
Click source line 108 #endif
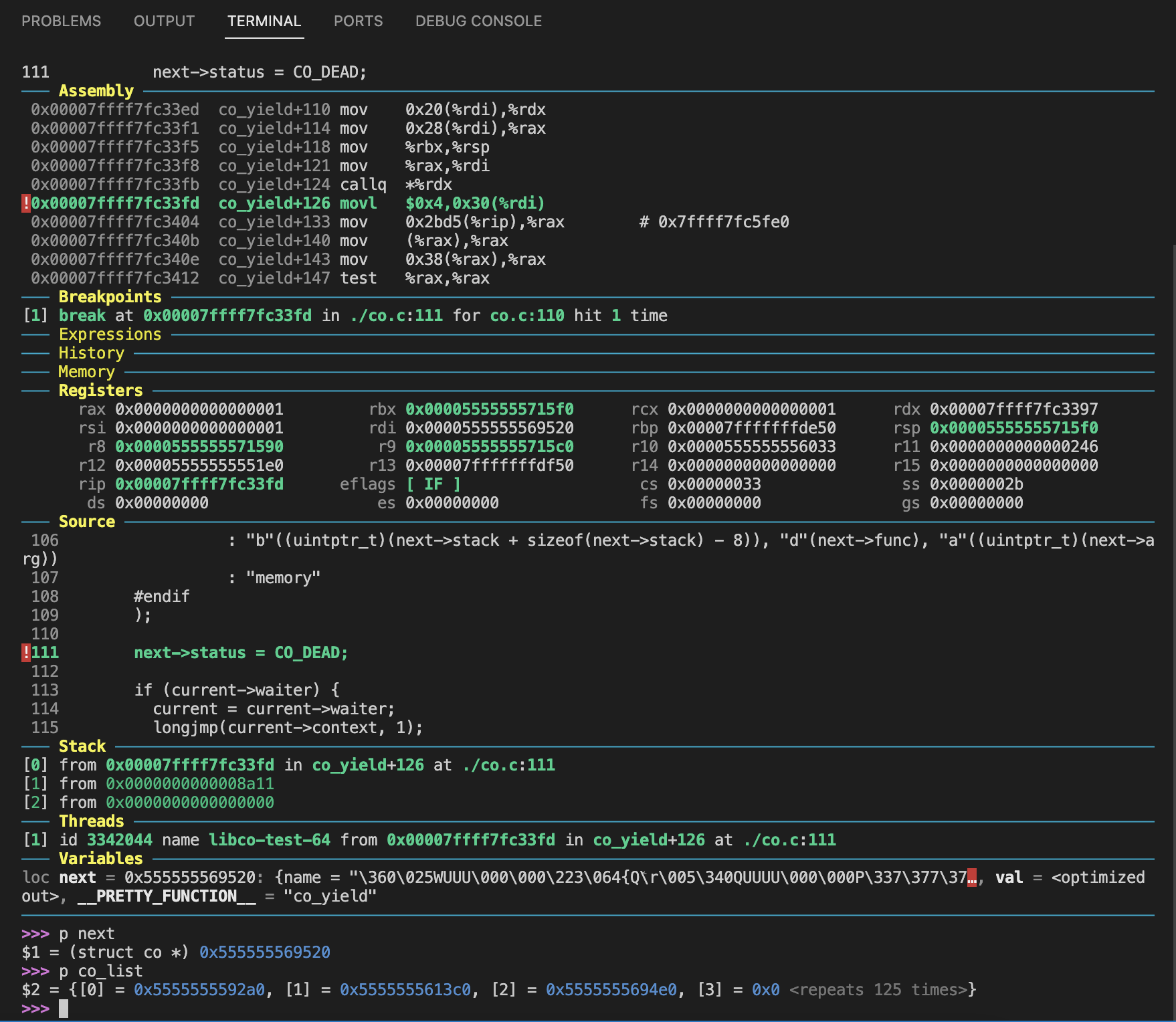pos(162,596)
